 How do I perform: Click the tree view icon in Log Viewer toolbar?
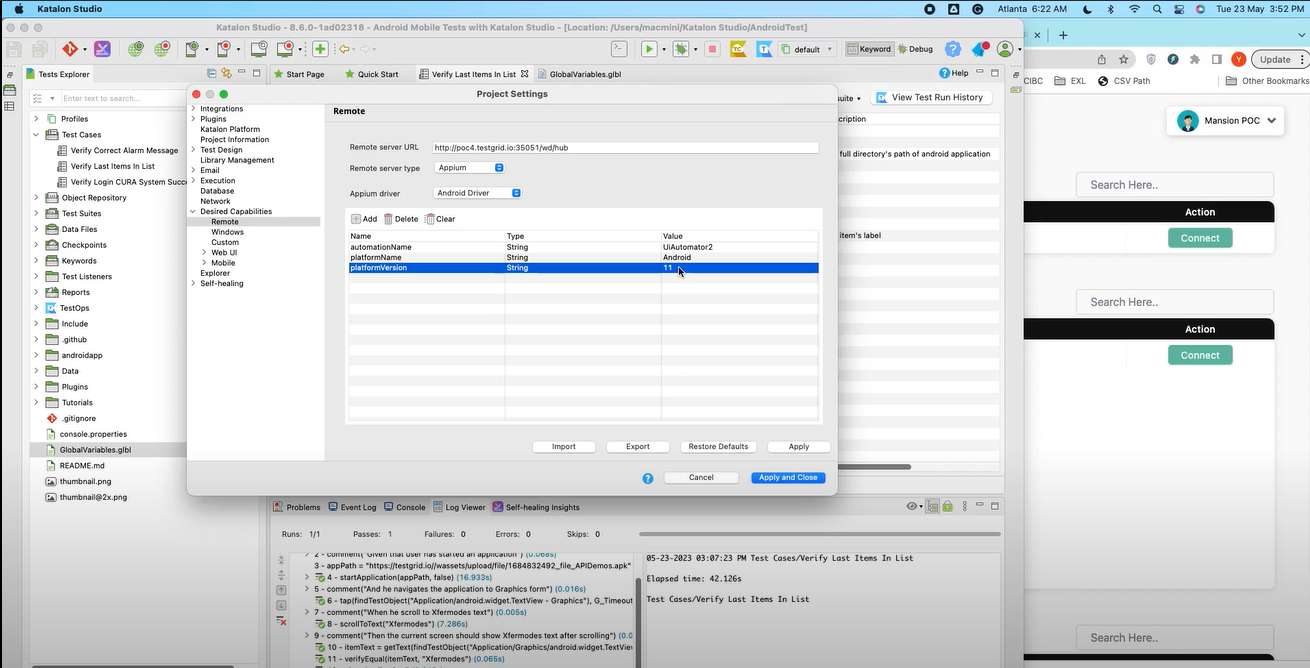point(932,507)
